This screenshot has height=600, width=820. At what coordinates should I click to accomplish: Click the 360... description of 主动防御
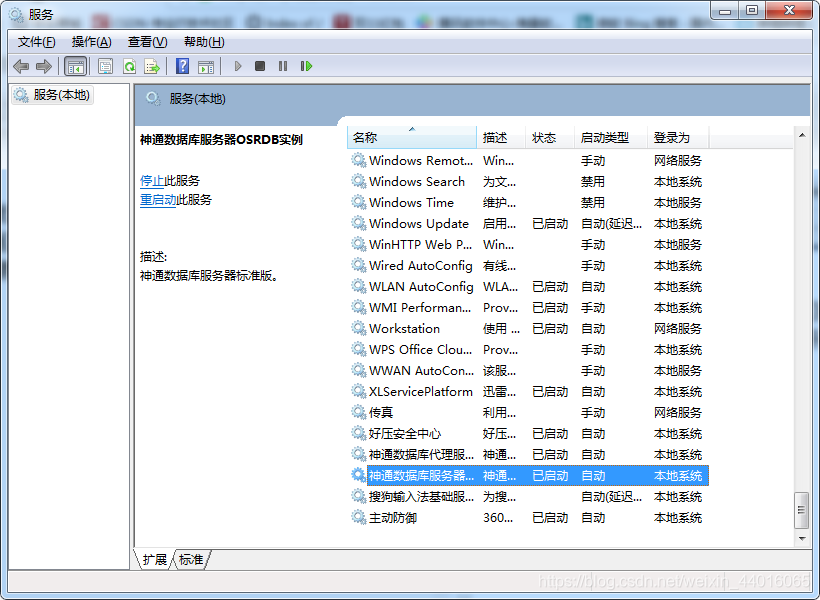pyautogui.click(x=498, y=517)
